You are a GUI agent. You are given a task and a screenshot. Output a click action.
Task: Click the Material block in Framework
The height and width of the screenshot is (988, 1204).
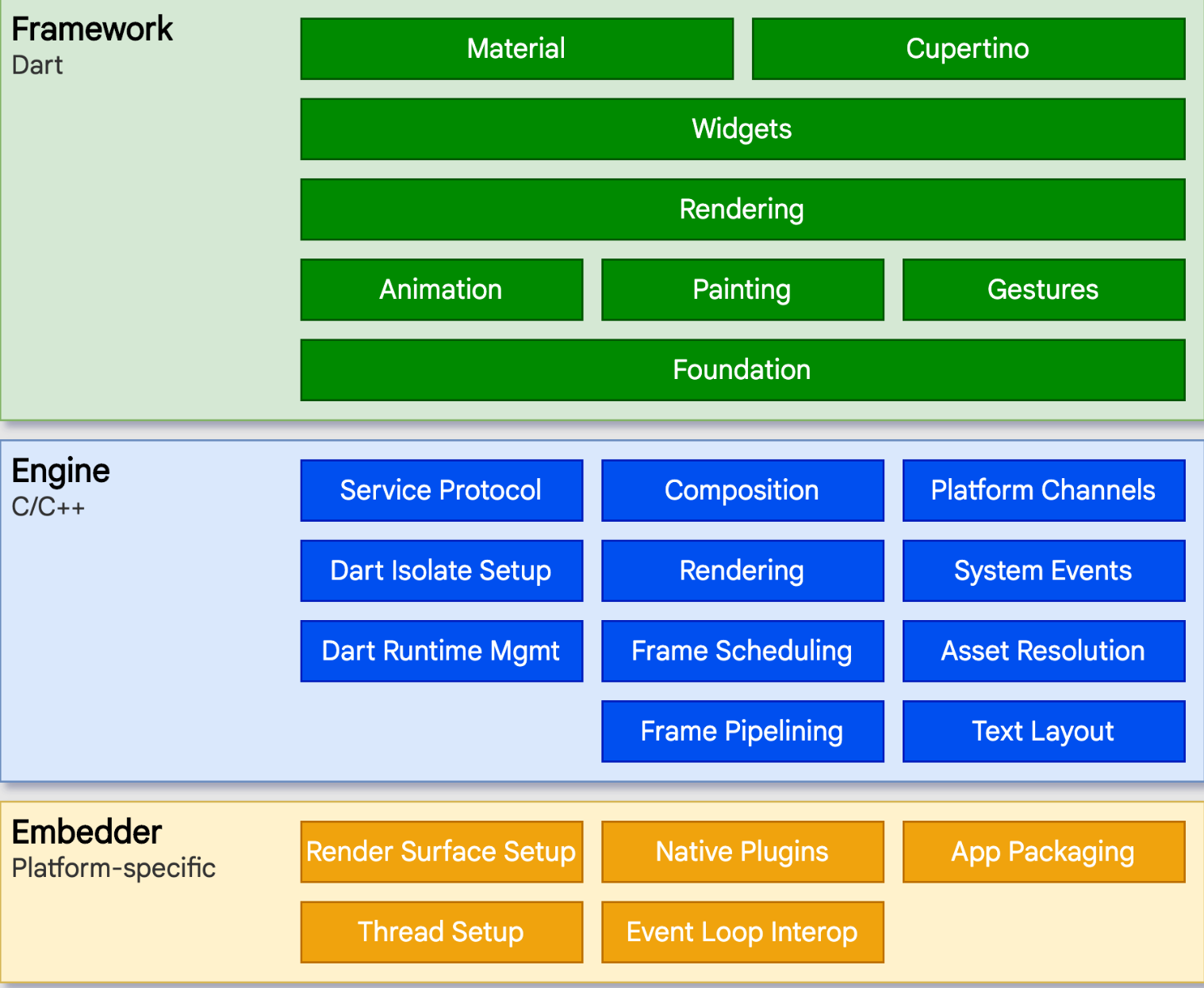(x=516, y=49)
